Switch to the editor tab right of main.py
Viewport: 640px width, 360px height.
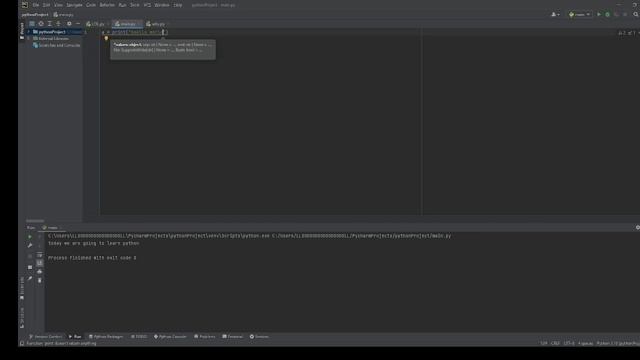(156, 24)
